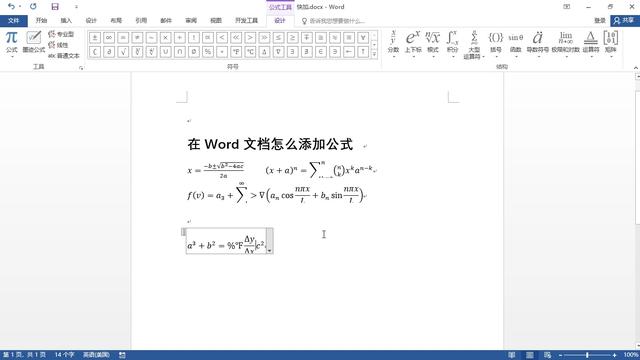Click the Save icon in quick access toolbar
The image size is (640, 360).
point(55,7)
